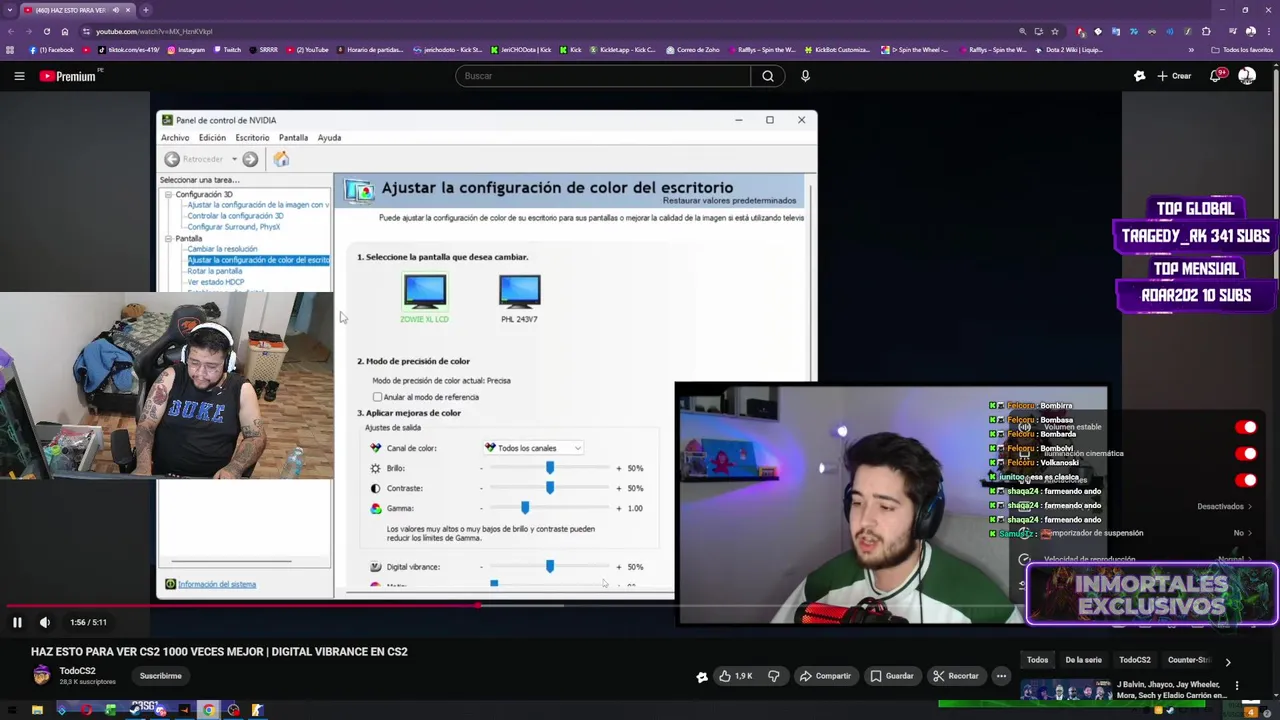This screenshot has width=1280, height=720.
Task: Open File Explorer in Windows taskbar
Action: click(37, 711)
